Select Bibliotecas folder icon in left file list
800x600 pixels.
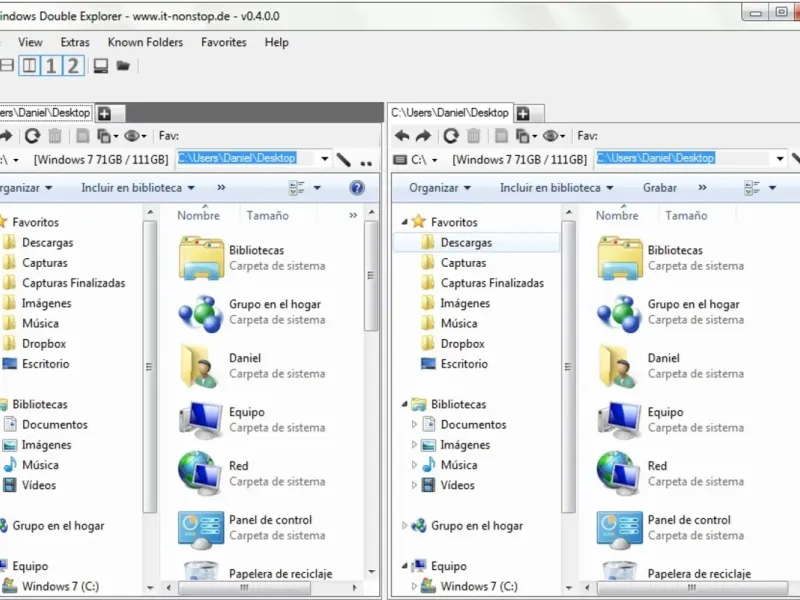tap(201, 258)
